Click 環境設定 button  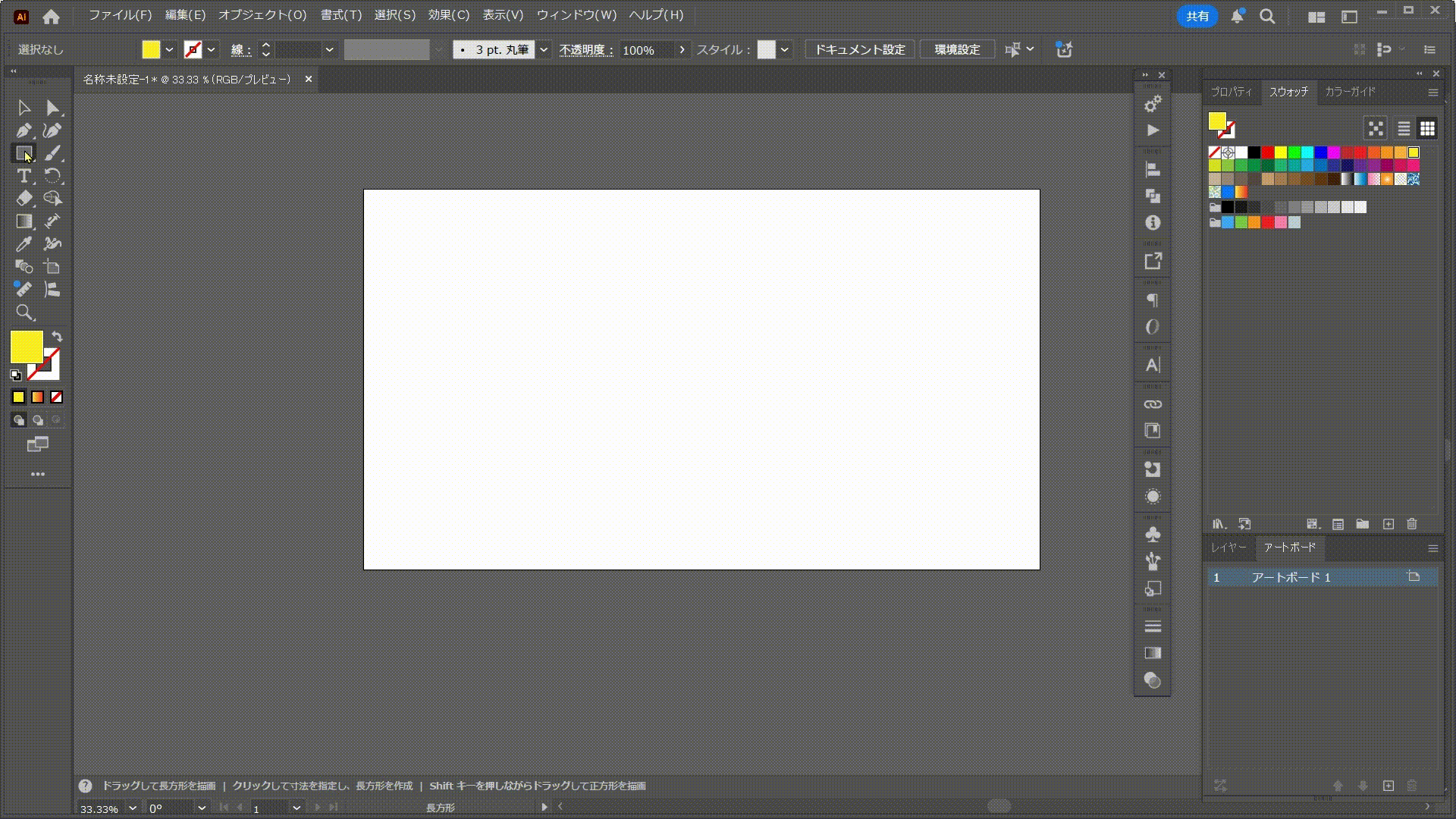pyautogui.click(x=957, y=49)
